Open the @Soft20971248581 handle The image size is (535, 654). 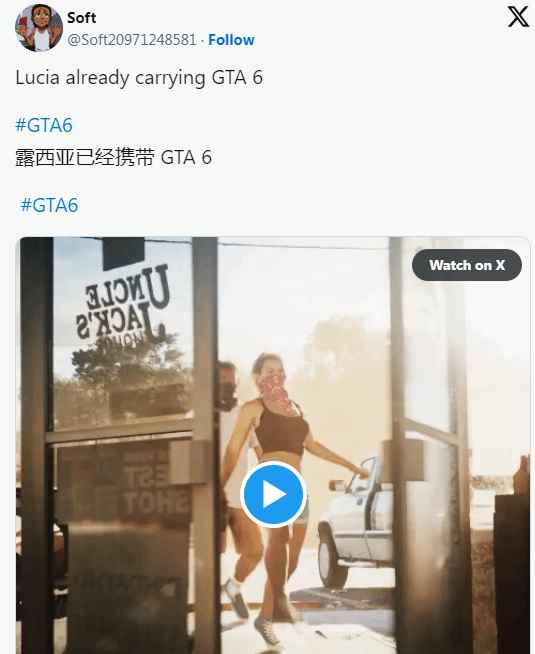tap(132, 40)
